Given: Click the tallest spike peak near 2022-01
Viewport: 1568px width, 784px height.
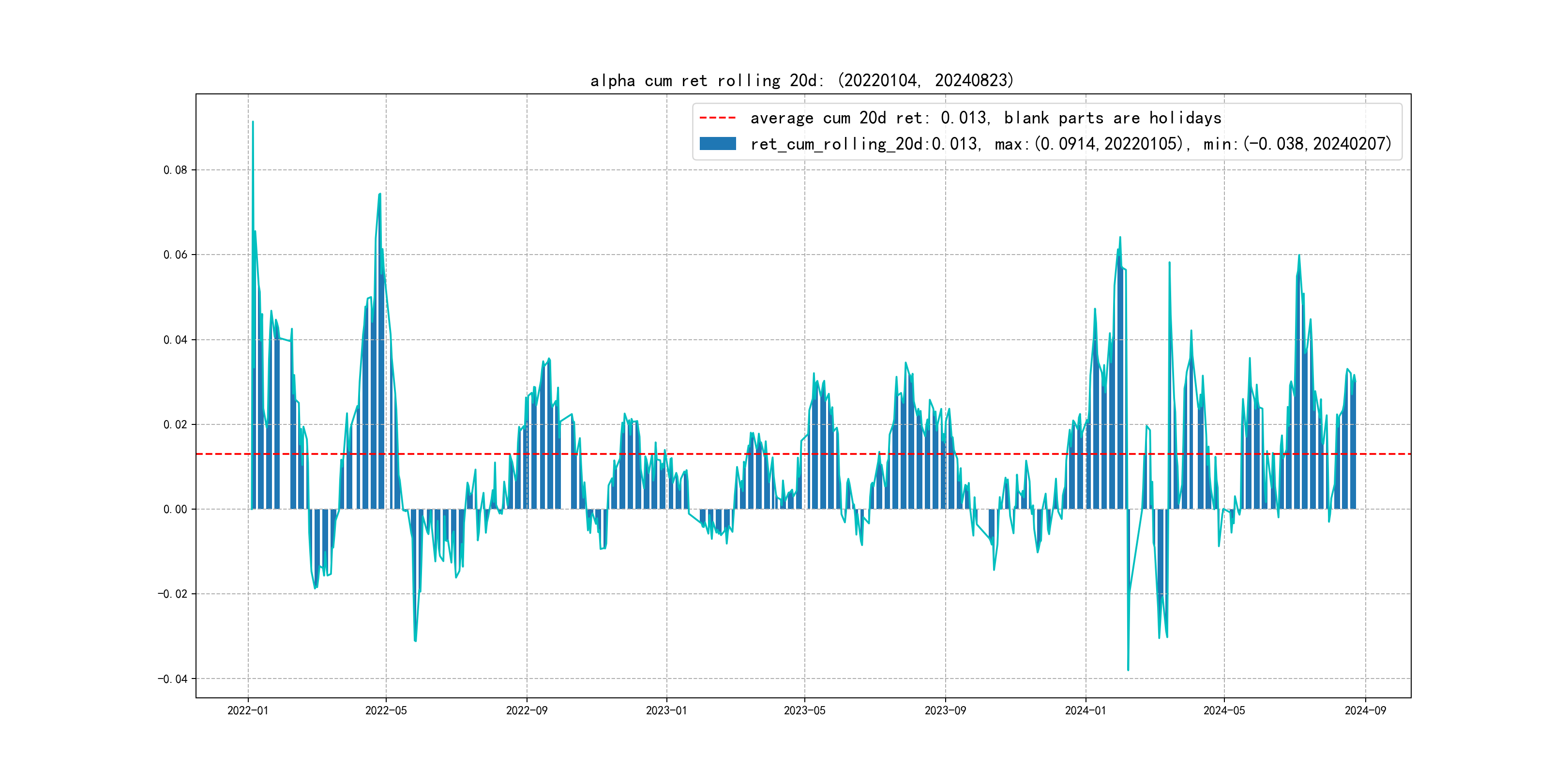Looking at the screenshot, I should (x=253, y=122).
